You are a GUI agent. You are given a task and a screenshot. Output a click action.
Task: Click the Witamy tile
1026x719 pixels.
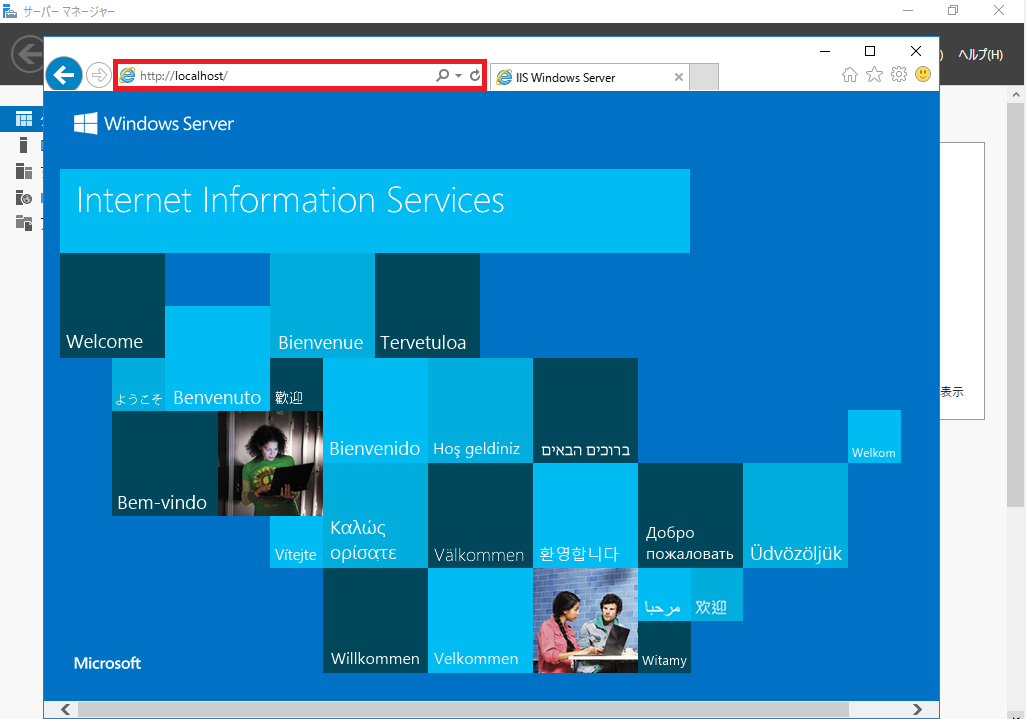664,647
